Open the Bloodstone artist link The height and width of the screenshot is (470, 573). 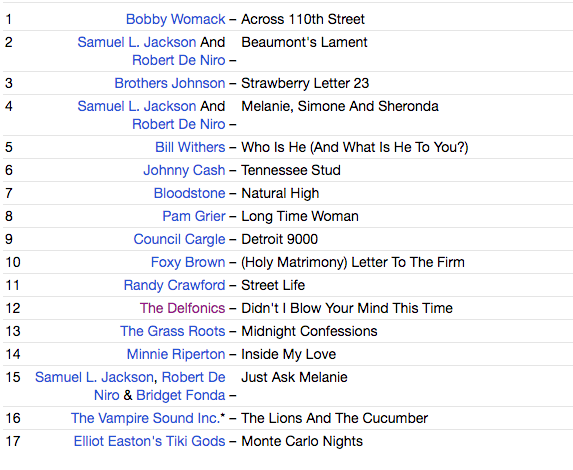(189, 193)
